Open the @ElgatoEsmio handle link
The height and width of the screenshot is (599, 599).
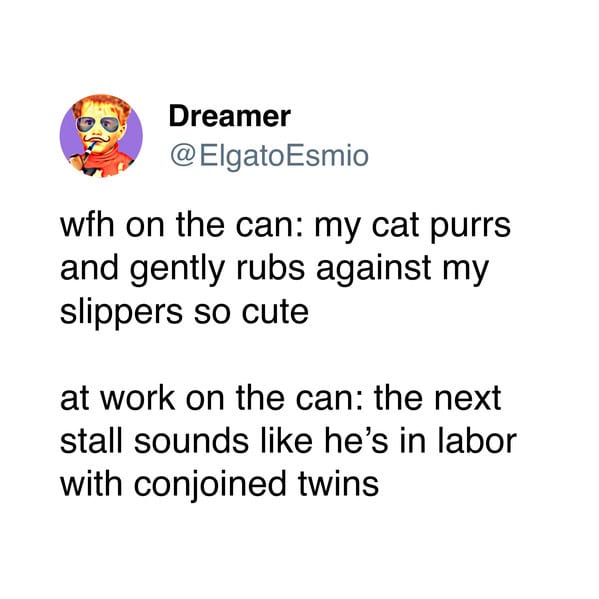pos(269,156)
